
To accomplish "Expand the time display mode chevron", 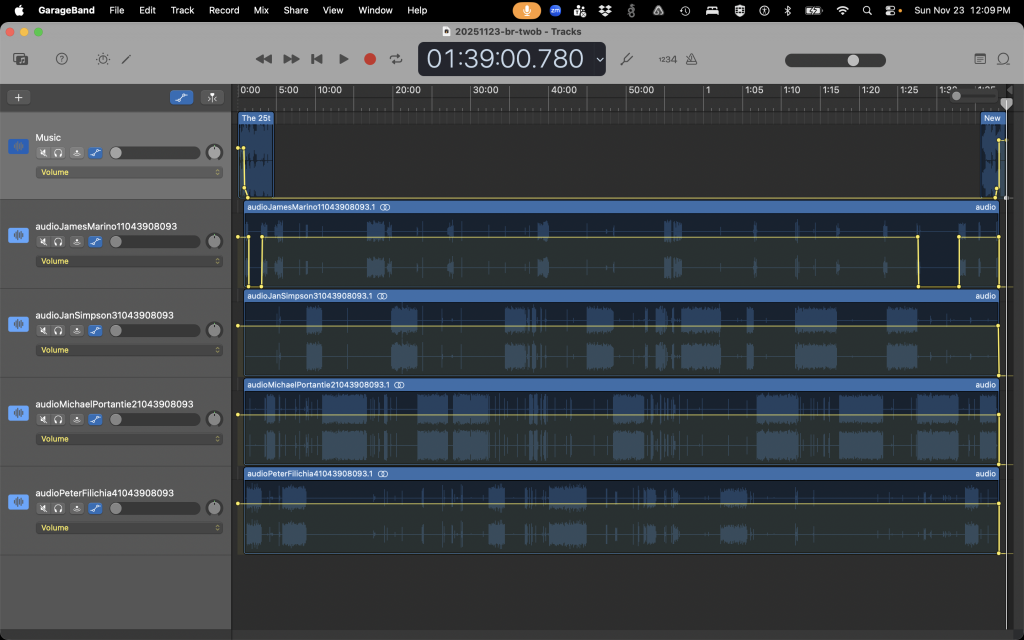I will (599, 59).
